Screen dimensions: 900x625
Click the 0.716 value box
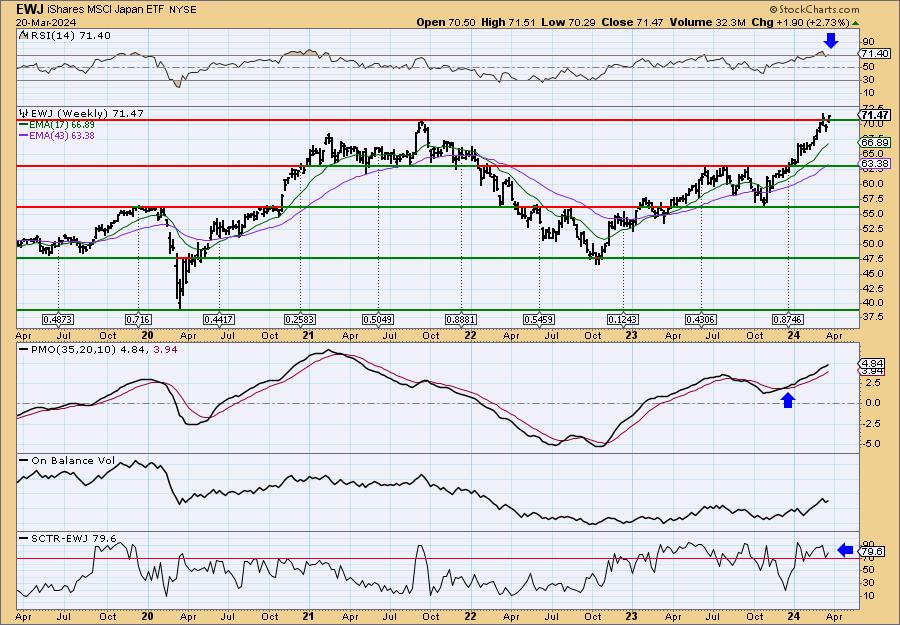pyautogui.click(x=138, y=319)
